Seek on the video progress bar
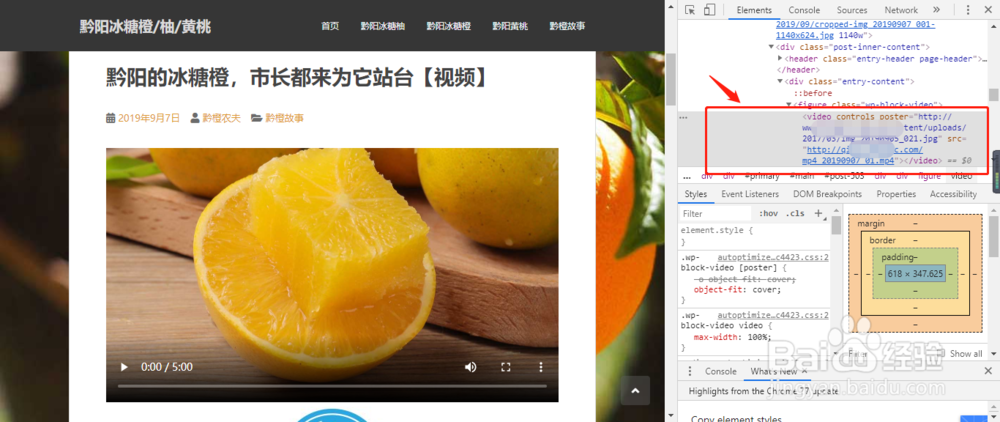1000x422 pixels. (x=332, y=386)
